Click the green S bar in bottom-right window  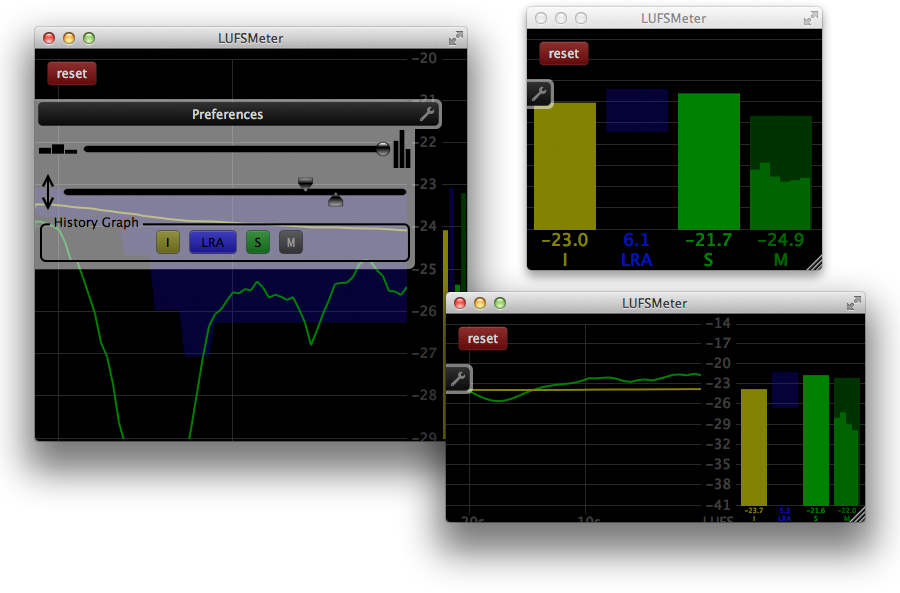click(816, 440)
